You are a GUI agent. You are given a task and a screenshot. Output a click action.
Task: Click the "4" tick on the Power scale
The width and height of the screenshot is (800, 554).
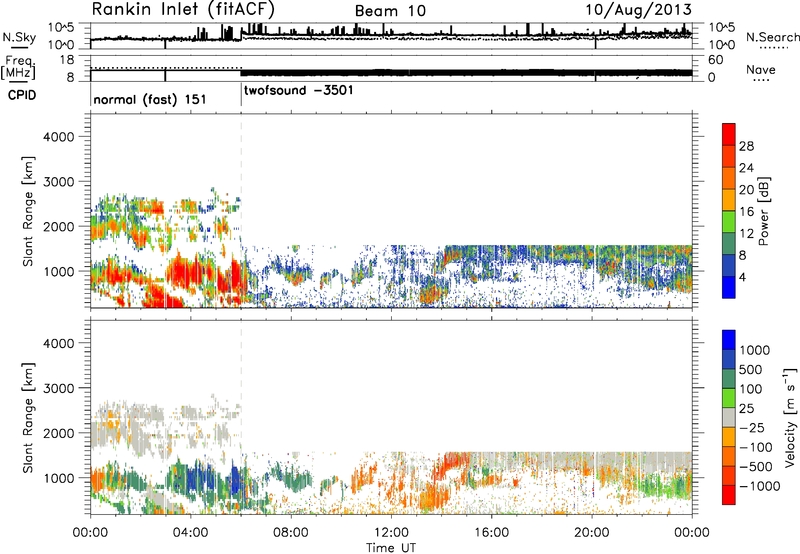[x=743, y=278]
